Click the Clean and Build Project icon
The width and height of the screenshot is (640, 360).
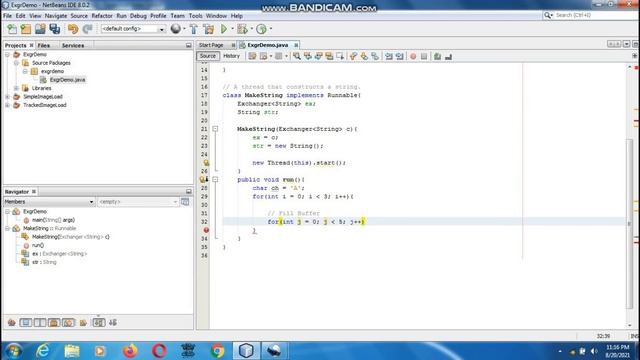pyautogui.click(x=209, y=29)
